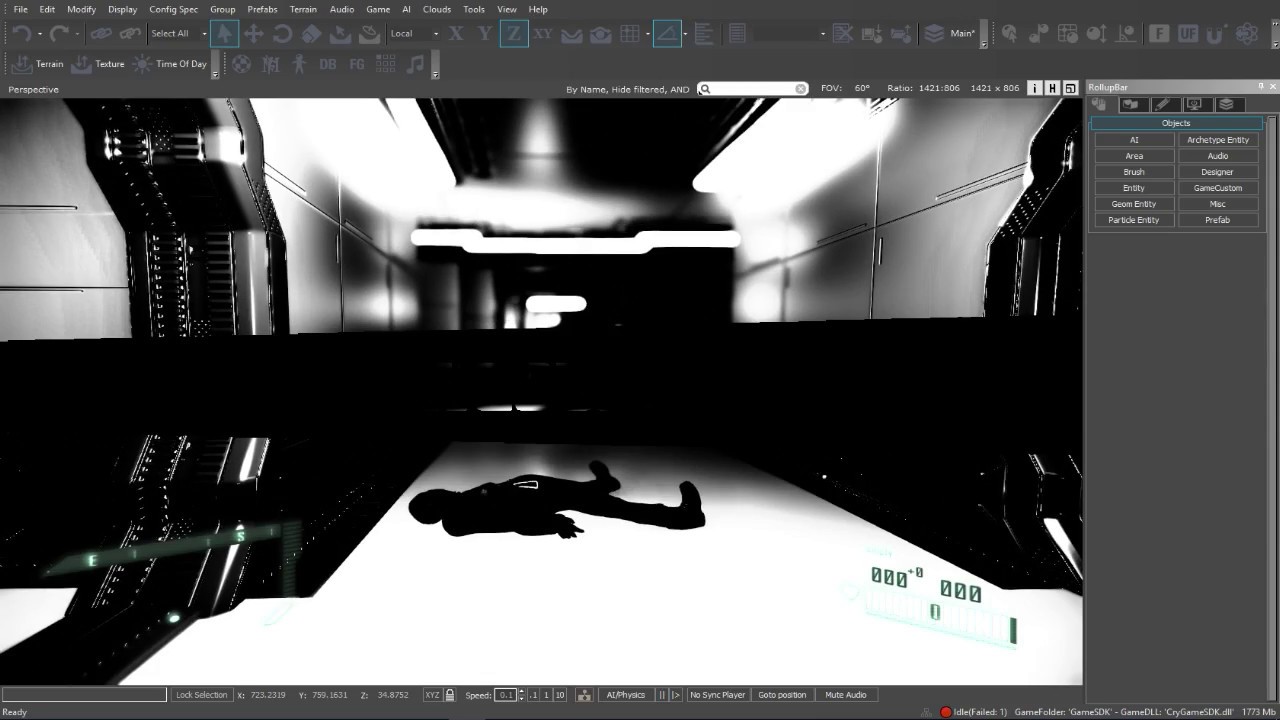
Task: Choose the Move cross-arrows tool
Action: [254, 33]
